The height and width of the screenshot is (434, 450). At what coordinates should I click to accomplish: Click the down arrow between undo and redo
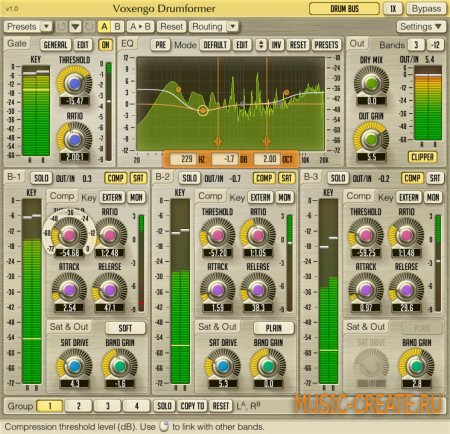[75, 27]
